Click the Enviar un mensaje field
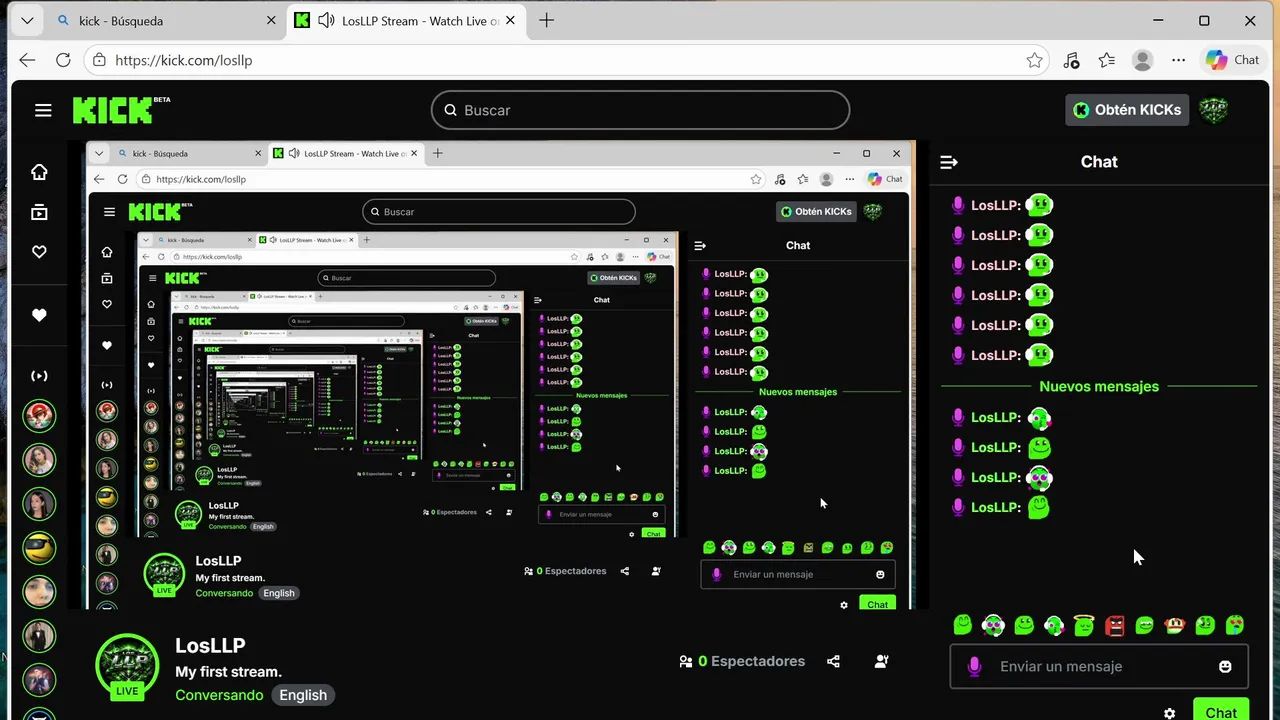 (x=1098, y=666)
